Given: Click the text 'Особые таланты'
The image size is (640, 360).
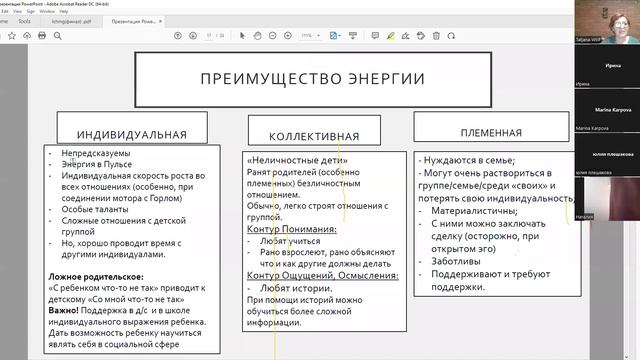Looking at the screenshot, I should [95, 209].
